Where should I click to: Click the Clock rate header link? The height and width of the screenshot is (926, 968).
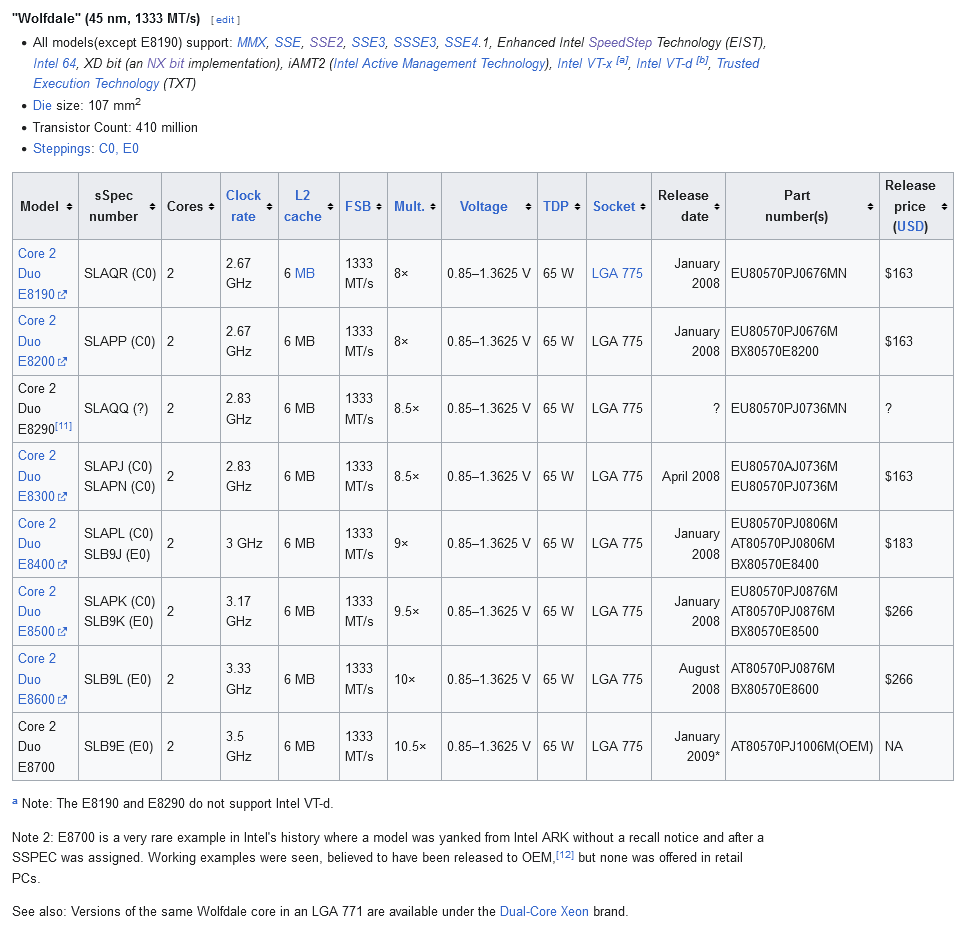[x=243, y=206]
